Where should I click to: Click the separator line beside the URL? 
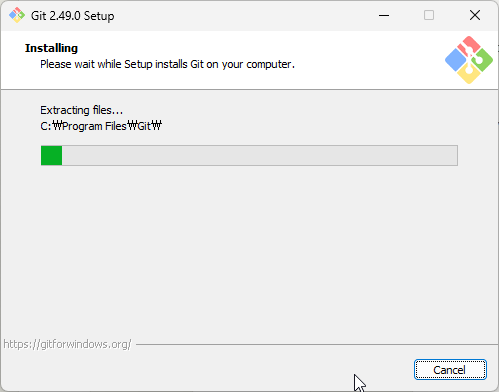point(317,344)
